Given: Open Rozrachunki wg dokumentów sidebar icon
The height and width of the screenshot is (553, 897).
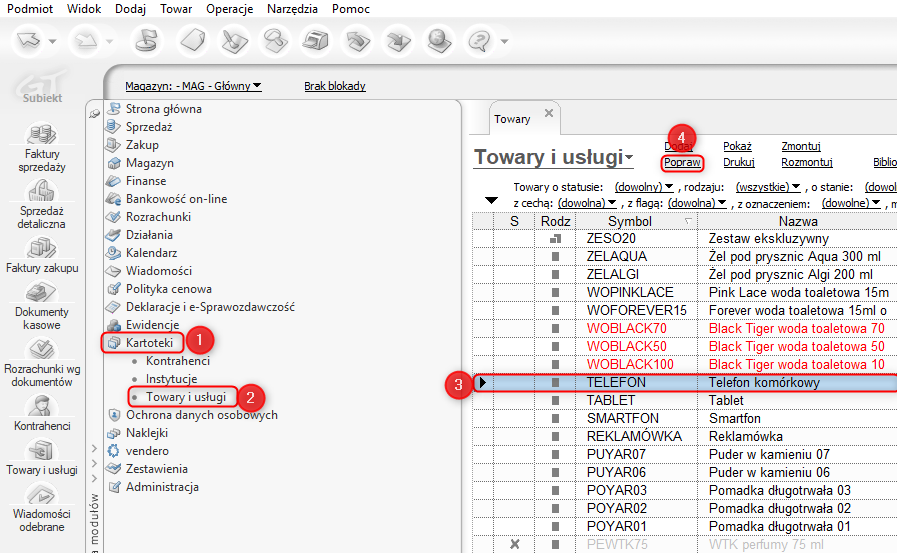Looking at the screenshot, I should pos(42,349).
